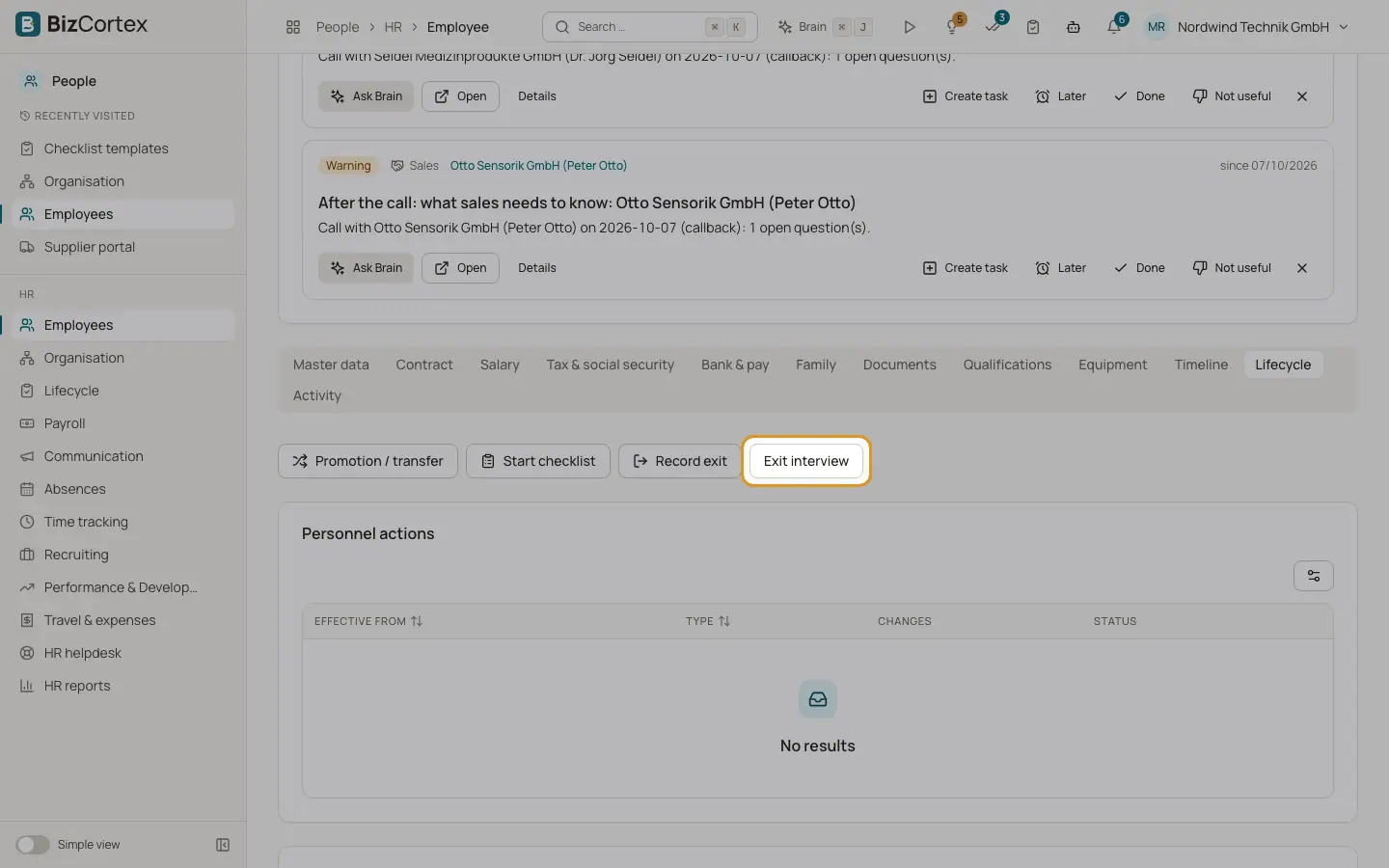Dismiss the Otto Sensorik warning card
The width and height of the screenshot is (1389, 868).
[x=1302, y=268]
